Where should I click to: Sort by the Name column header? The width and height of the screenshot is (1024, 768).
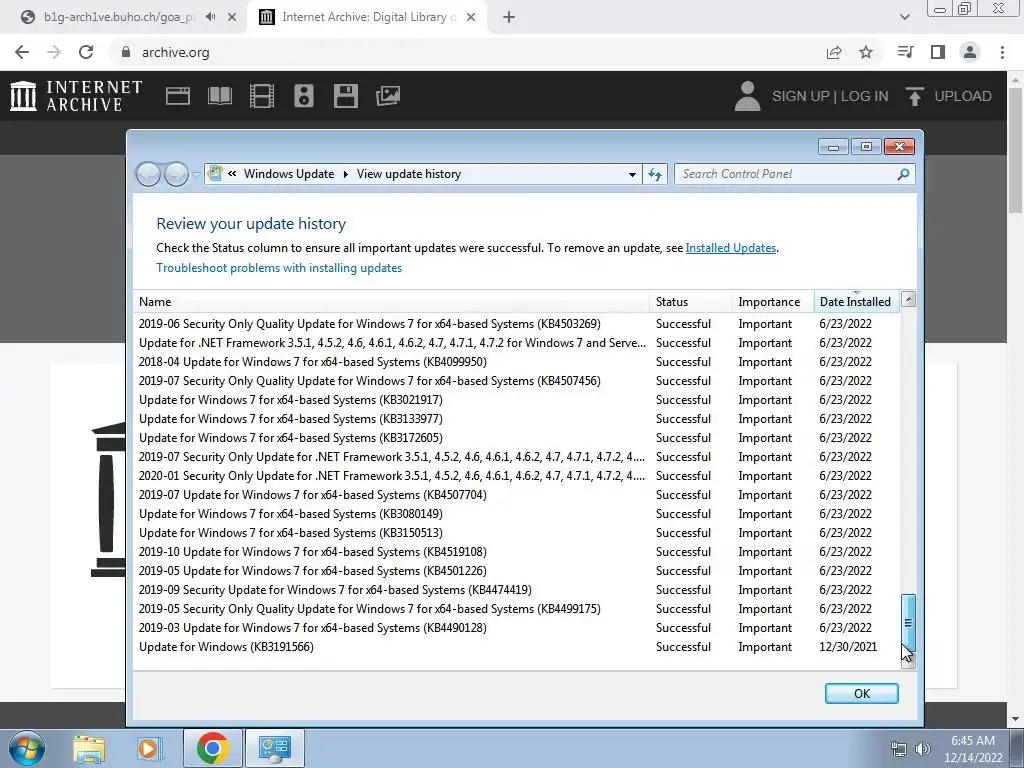point(392,302)
